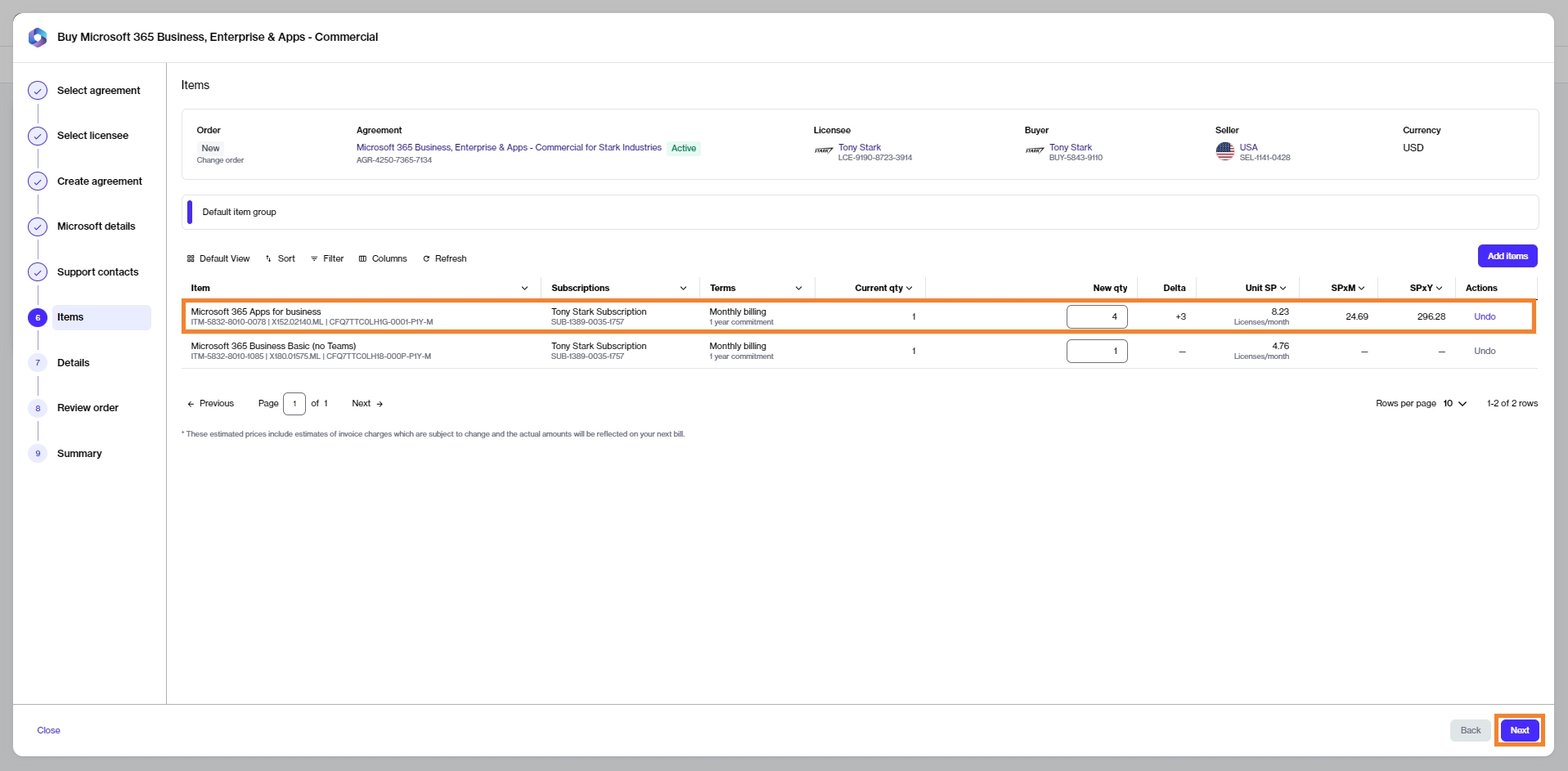1568x771 pixels.
Task: Close the purchase wizard
Action: tap(48, 730)
